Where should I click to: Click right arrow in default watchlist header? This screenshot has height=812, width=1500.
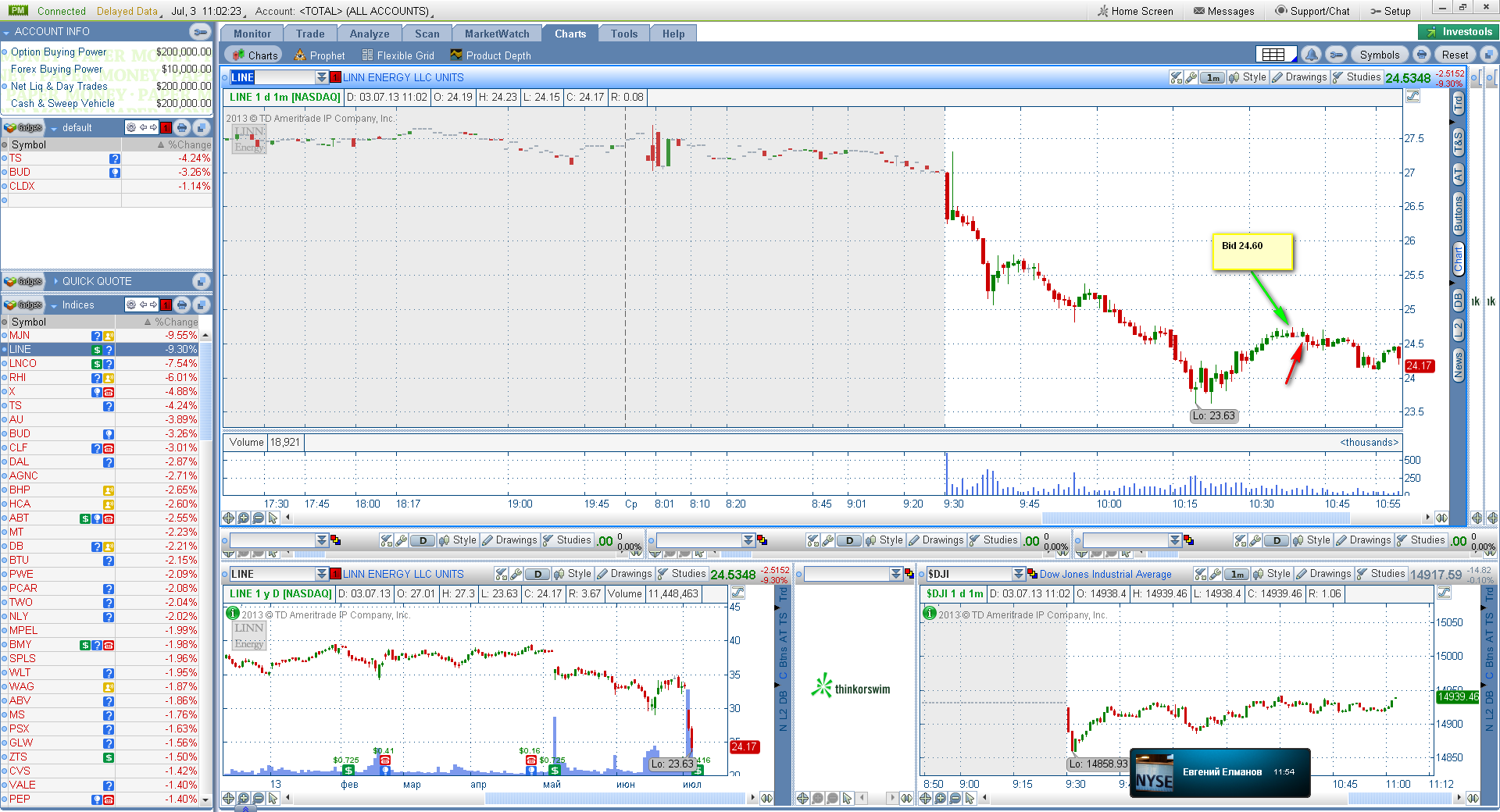tap(153, 128)
